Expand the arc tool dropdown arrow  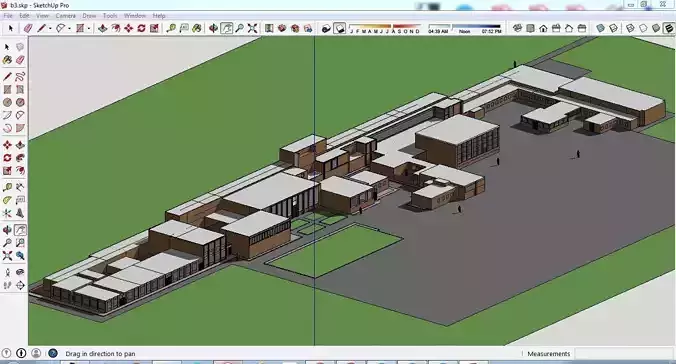(69, 28)
